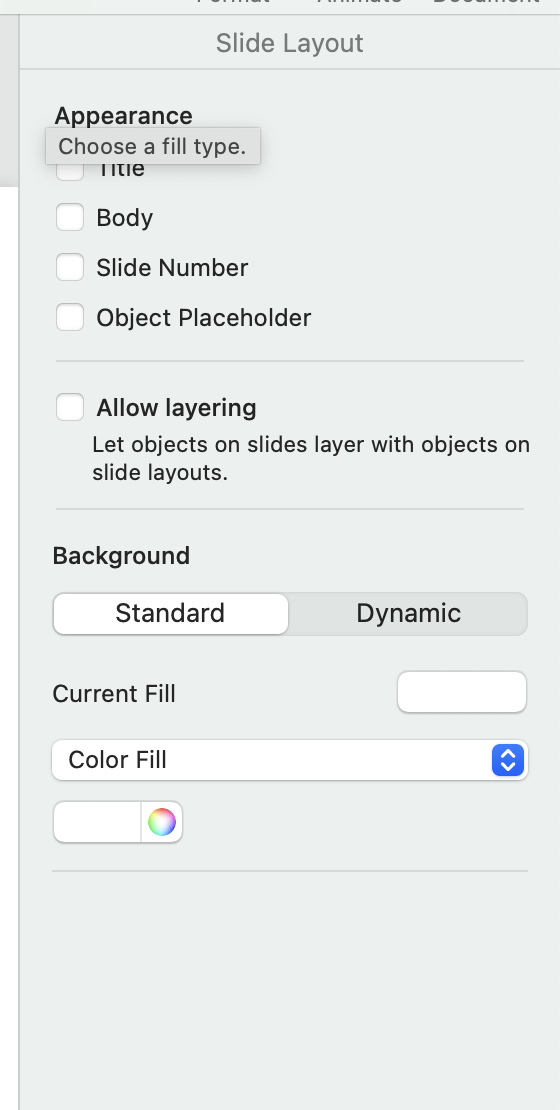This screenshot has height=1110, width=560.
Task: Click the Background section heading
Action: coord(121,556)
